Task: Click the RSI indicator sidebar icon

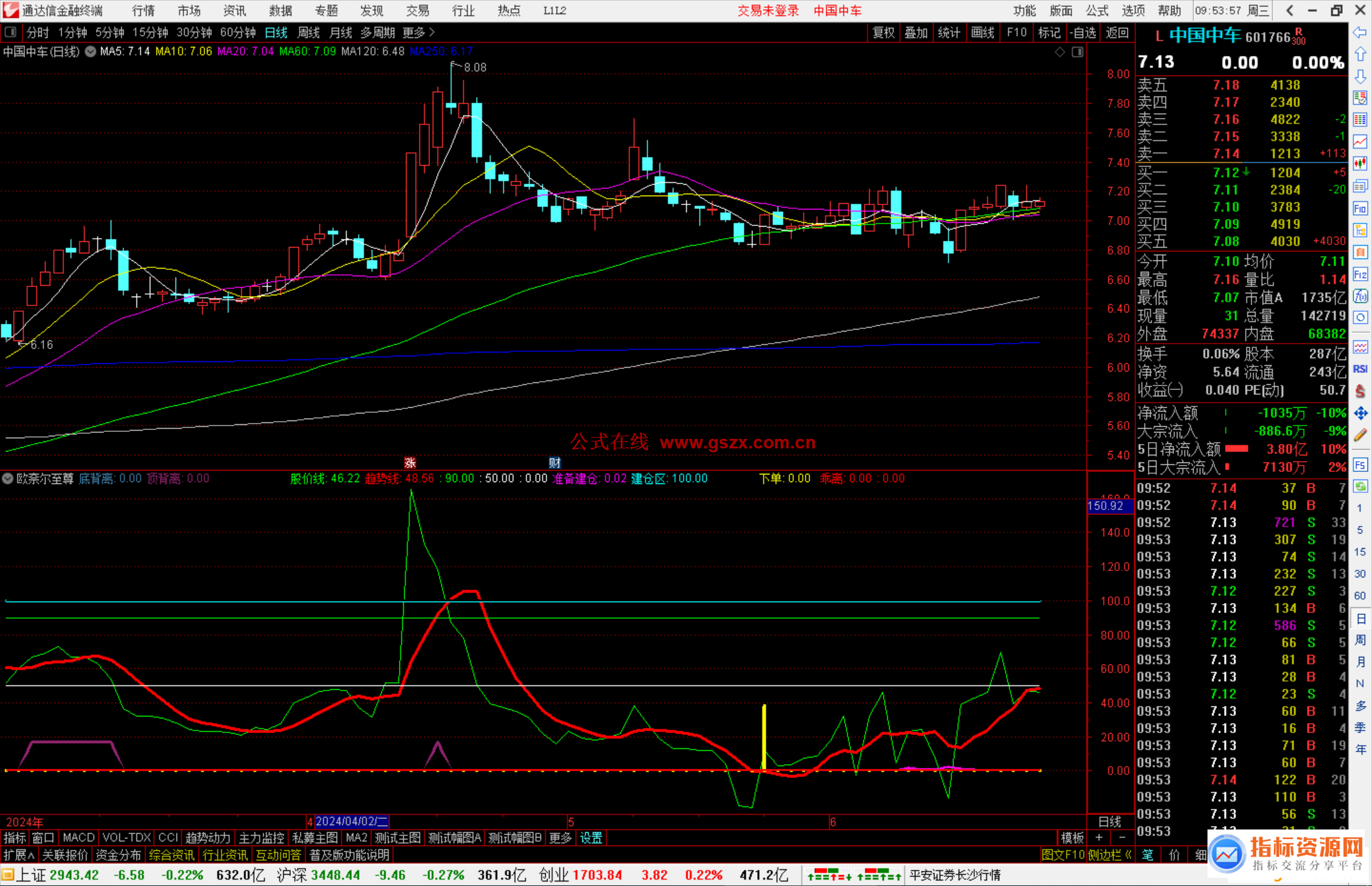Action: [x=1360, y=369]
